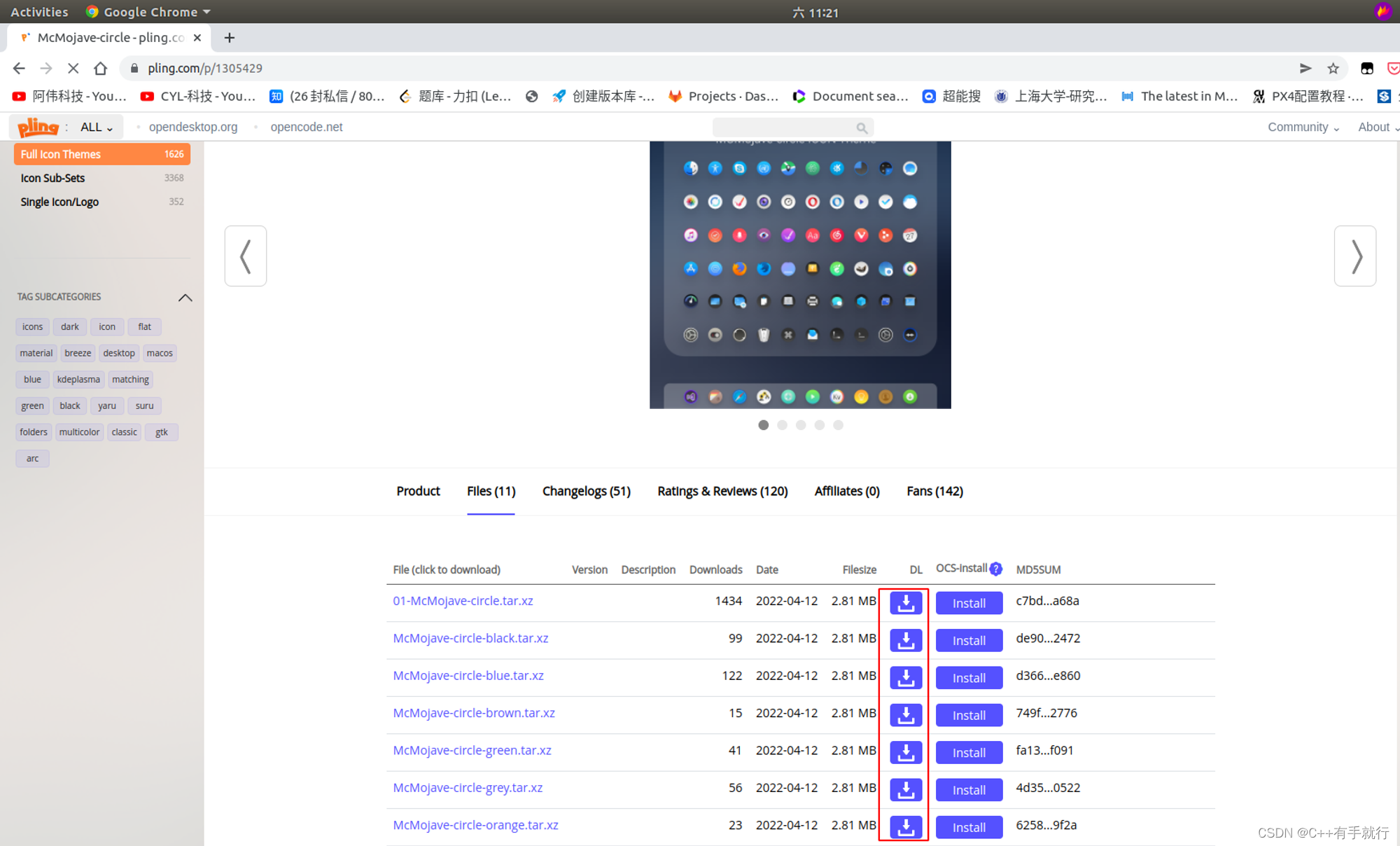1400x846 pixels.
Task: Stop page loading with the X icon
Action: click(73, 68)
